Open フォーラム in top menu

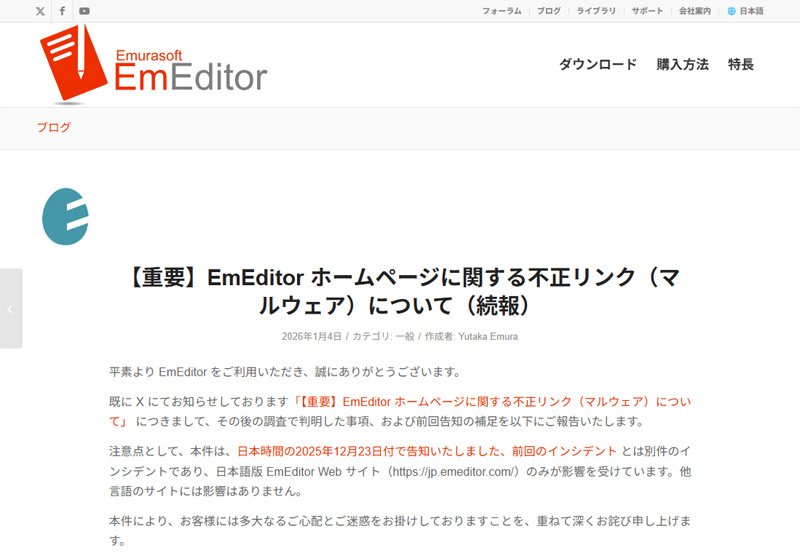(502, 11)
